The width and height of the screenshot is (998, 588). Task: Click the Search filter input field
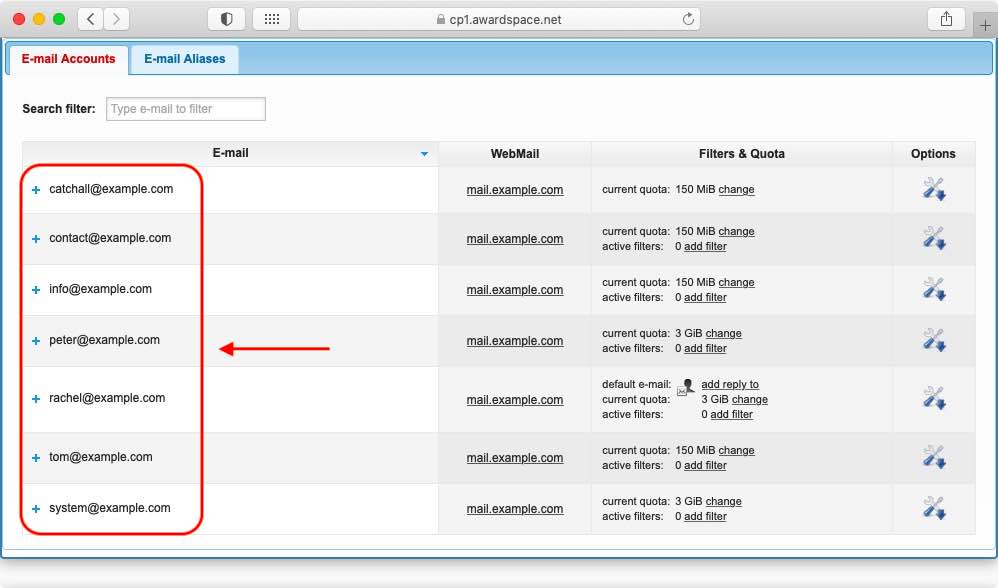185,108
